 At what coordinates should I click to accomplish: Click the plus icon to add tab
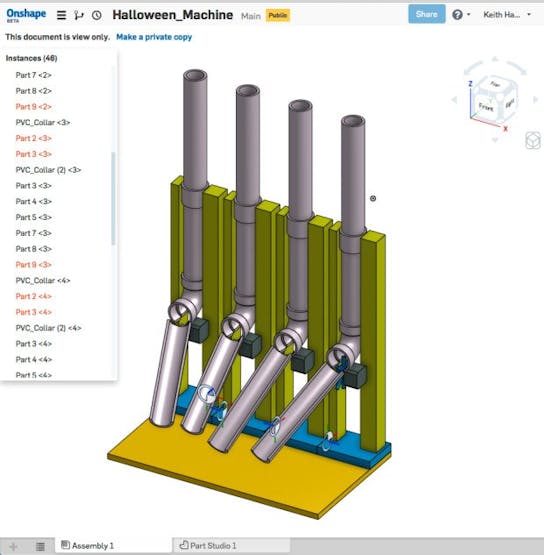[13, 547]
